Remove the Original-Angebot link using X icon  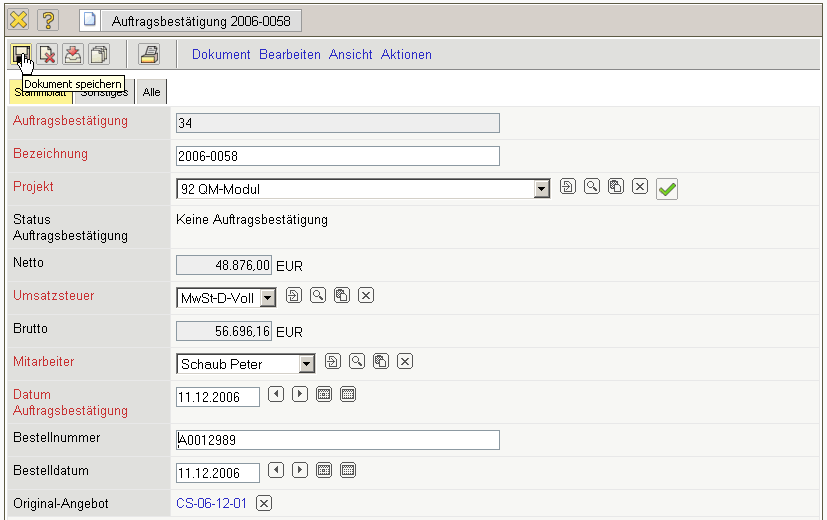coord(264,503)
